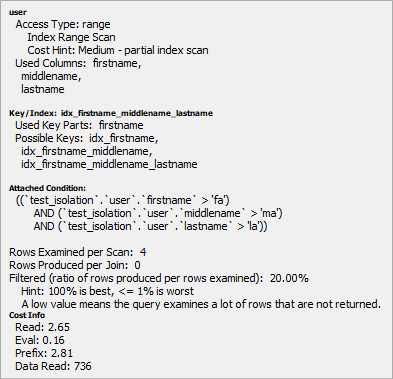393x379 pixels.
Task: Click the 'Attached Condition:' heading
Action: (x=47, y=188)
